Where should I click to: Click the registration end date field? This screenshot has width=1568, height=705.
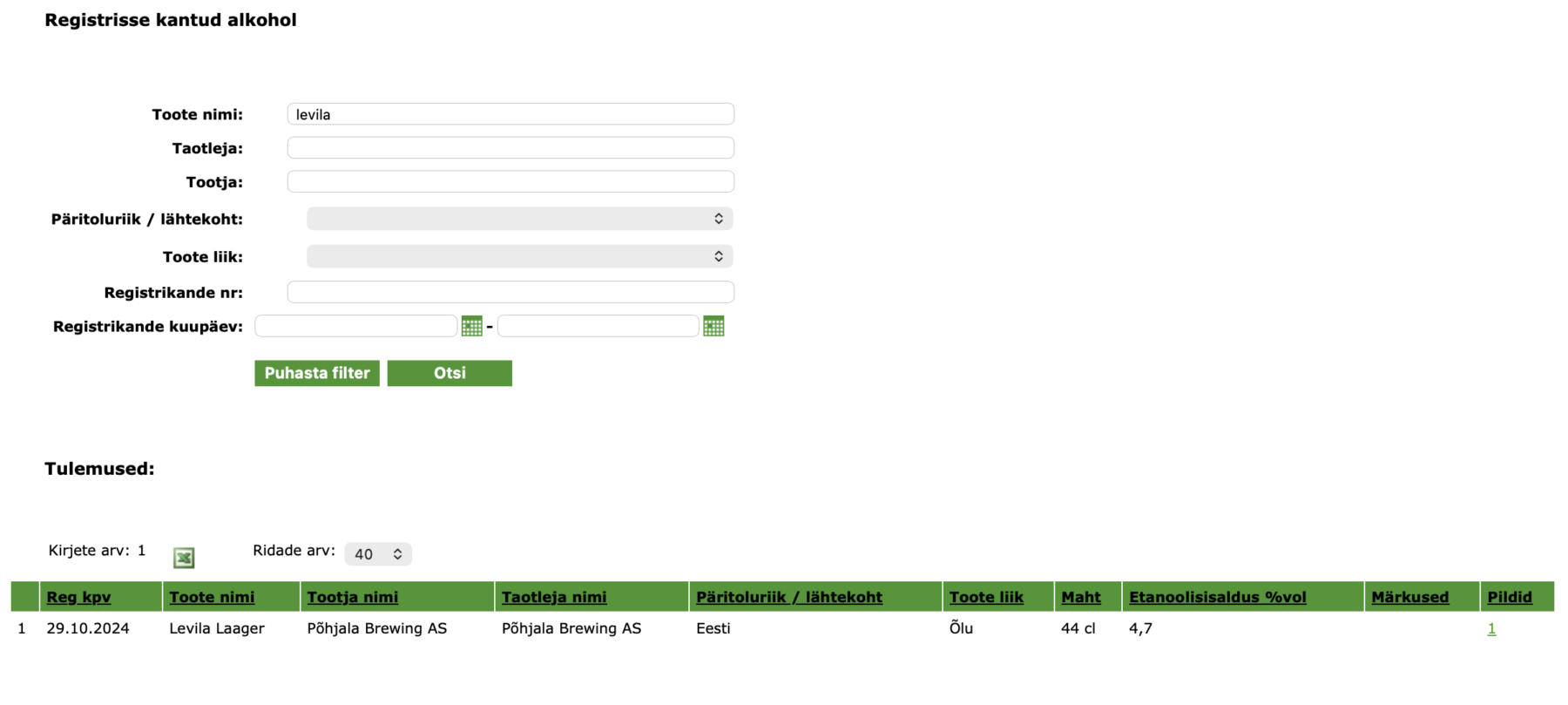(598, 327)
